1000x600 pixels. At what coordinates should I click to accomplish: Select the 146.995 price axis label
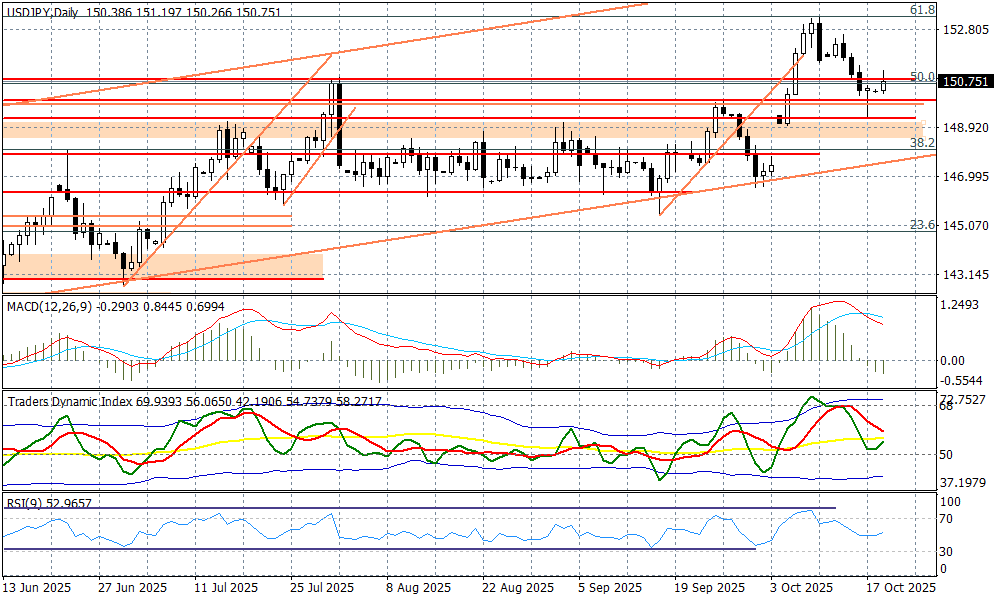coord(966,177)
